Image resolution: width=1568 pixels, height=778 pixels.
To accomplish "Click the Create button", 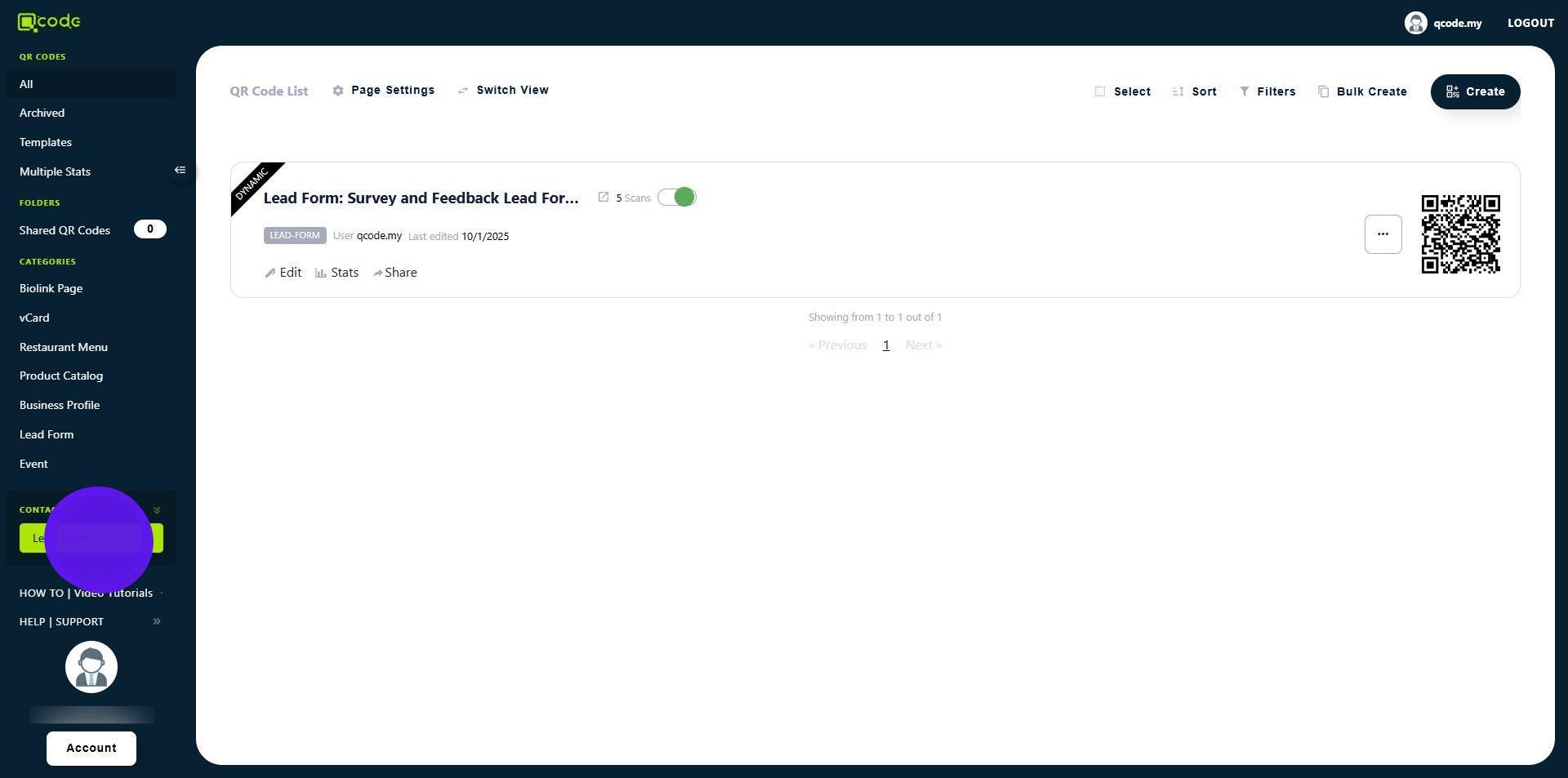I will [1475, 91].
